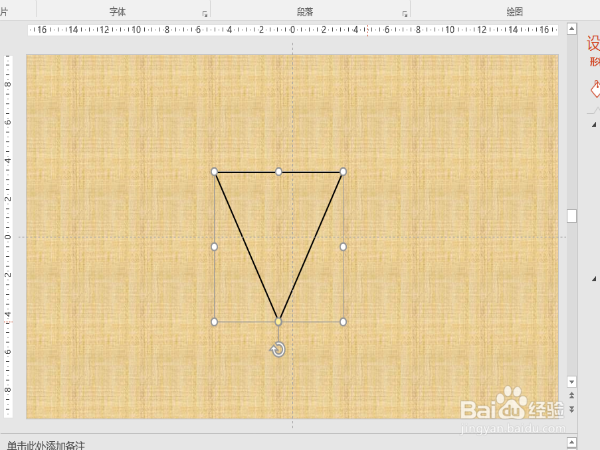Viewport: 600px width, 450px height.
Task: Select the top-middle resize handle of triangle
Action: [279, 171]
